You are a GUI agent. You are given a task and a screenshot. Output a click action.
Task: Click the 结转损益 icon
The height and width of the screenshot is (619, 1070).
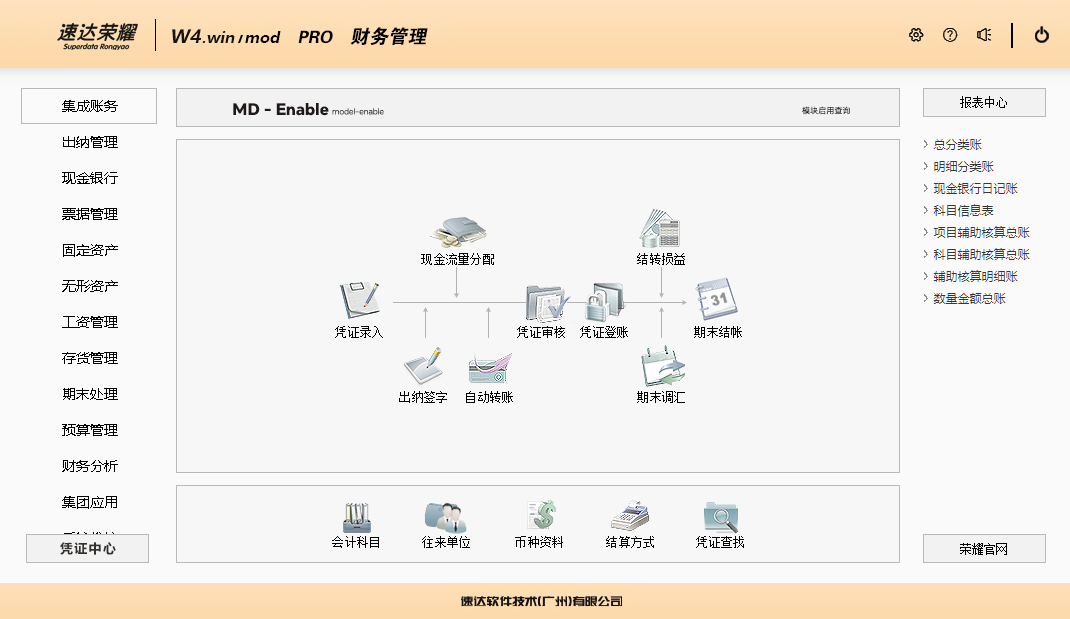[660, 230]
